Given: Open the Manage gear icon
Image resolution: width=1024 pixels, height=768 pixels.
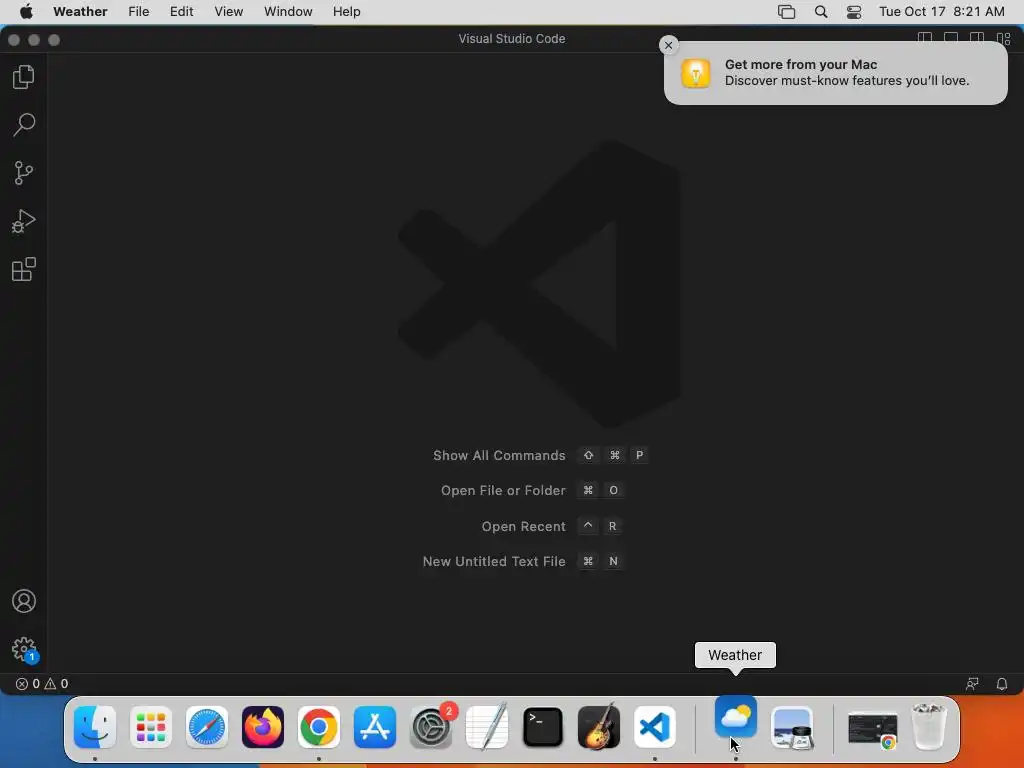Looking at the screenshot, I should tap(24, 649).
